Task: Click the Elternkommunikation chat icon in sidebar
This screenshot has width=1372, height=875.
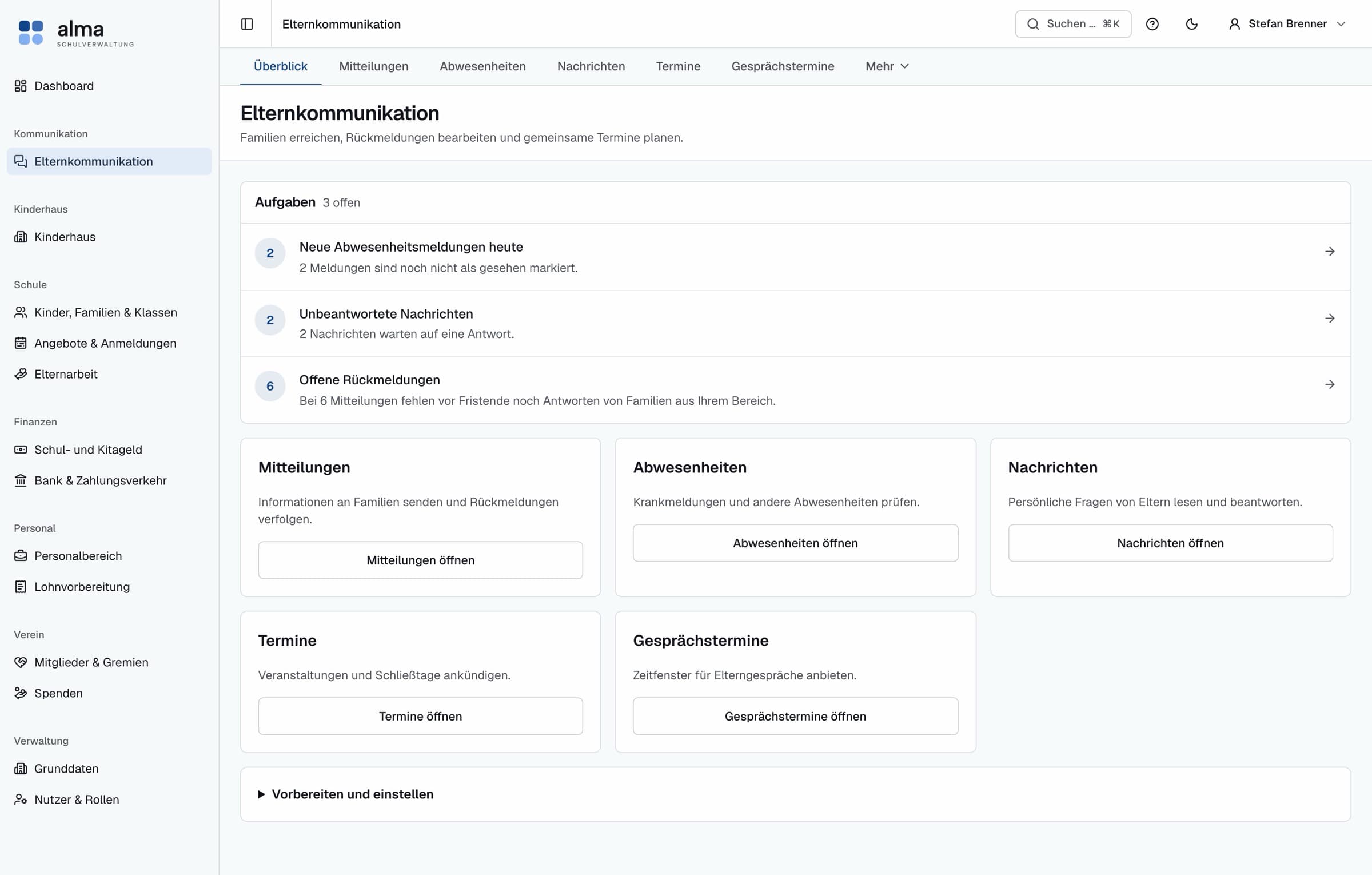Action: (21, 161)
